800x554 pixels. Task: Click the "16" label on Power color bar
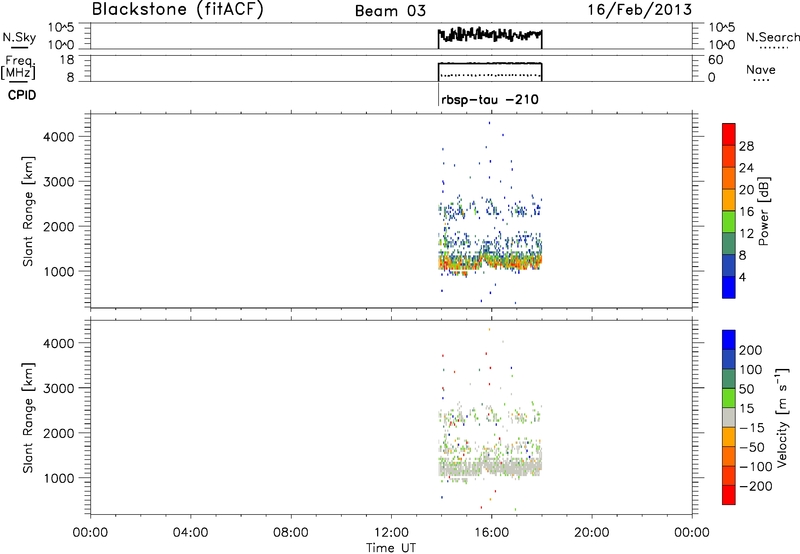pyautogui.click(x=746, y=212)
